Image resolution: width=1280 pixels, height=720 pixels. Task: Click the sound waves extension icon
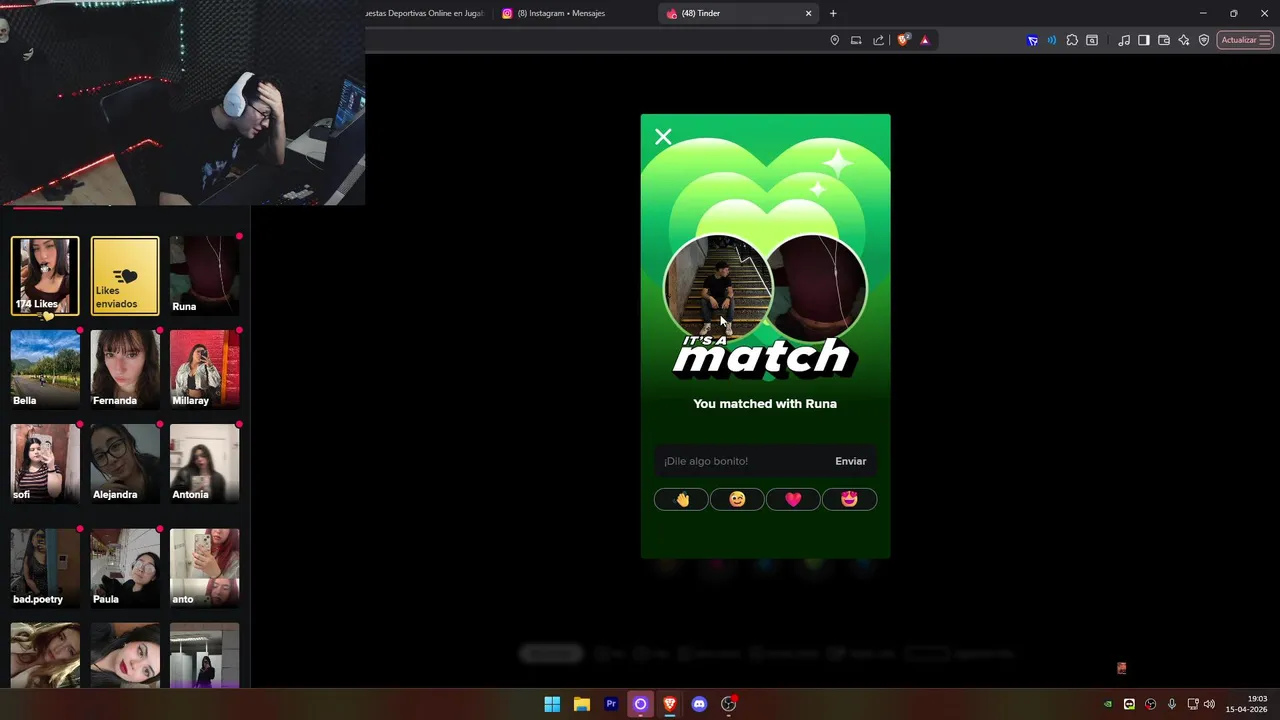(1052, 40)
